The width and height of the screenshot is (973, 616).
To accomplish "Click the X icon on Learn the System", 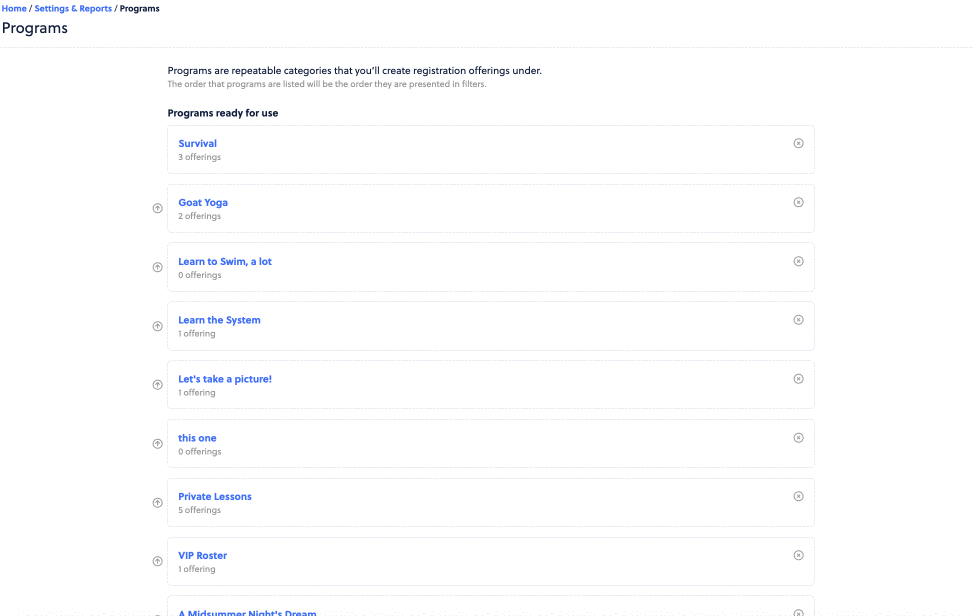I will [798, 320].
